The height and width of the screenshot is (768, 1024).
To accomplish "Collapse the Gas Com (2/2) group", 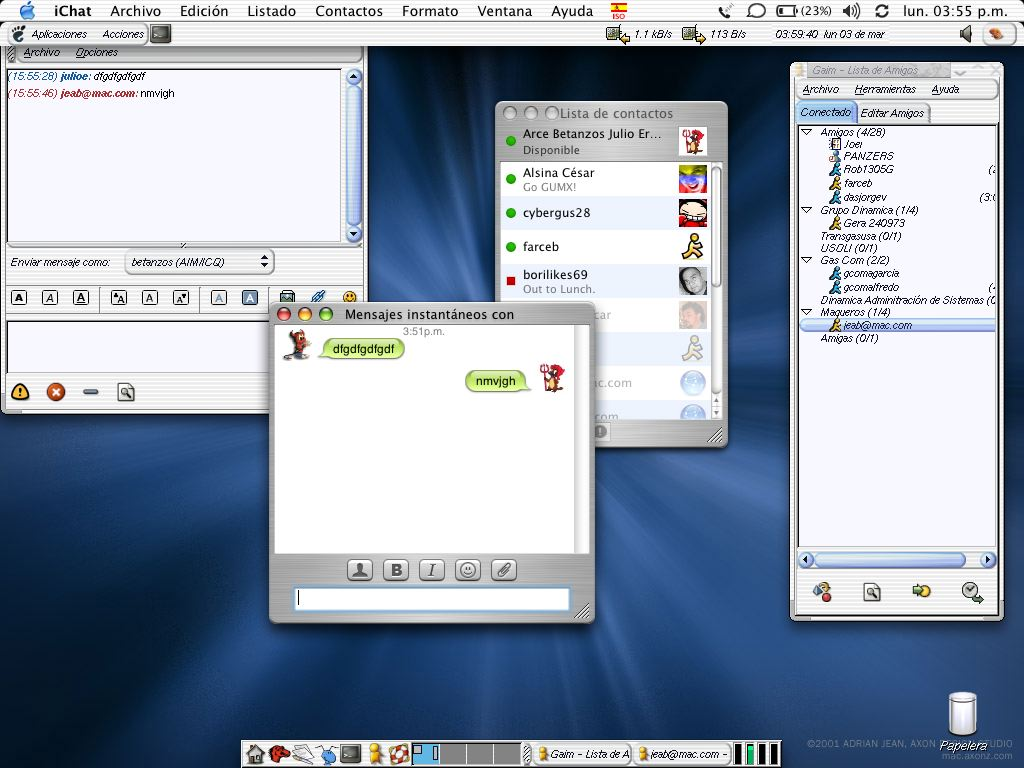I will click(807, 260).
